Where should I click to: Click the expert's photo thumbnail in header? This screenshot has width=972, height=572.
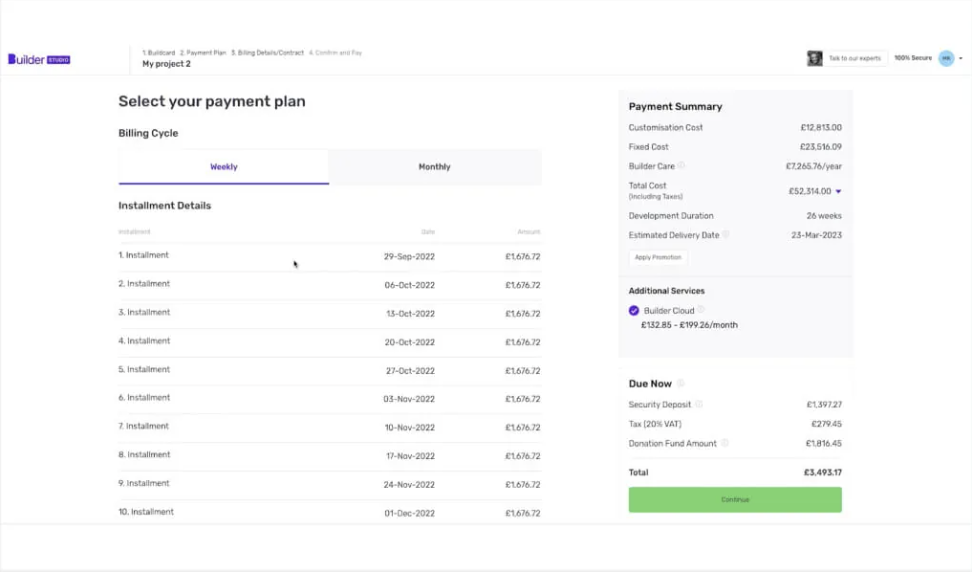tap(815, 58)
